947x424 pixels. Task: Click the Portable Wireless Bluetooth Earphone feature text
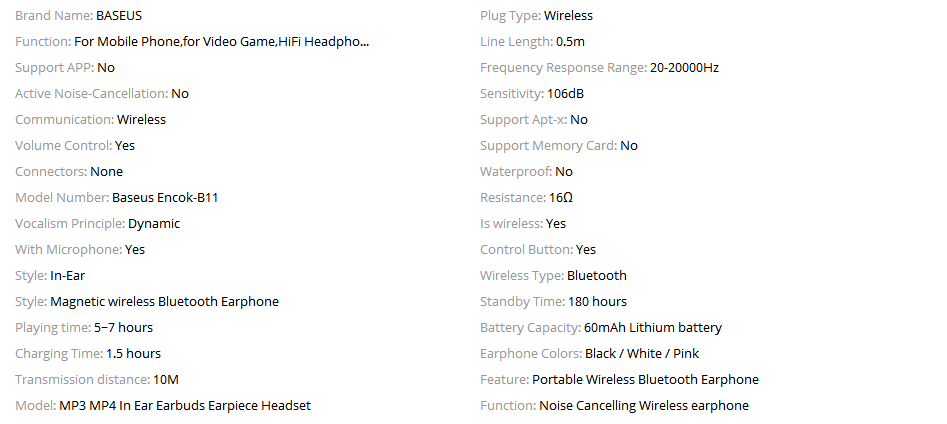[x=645, y=380]
